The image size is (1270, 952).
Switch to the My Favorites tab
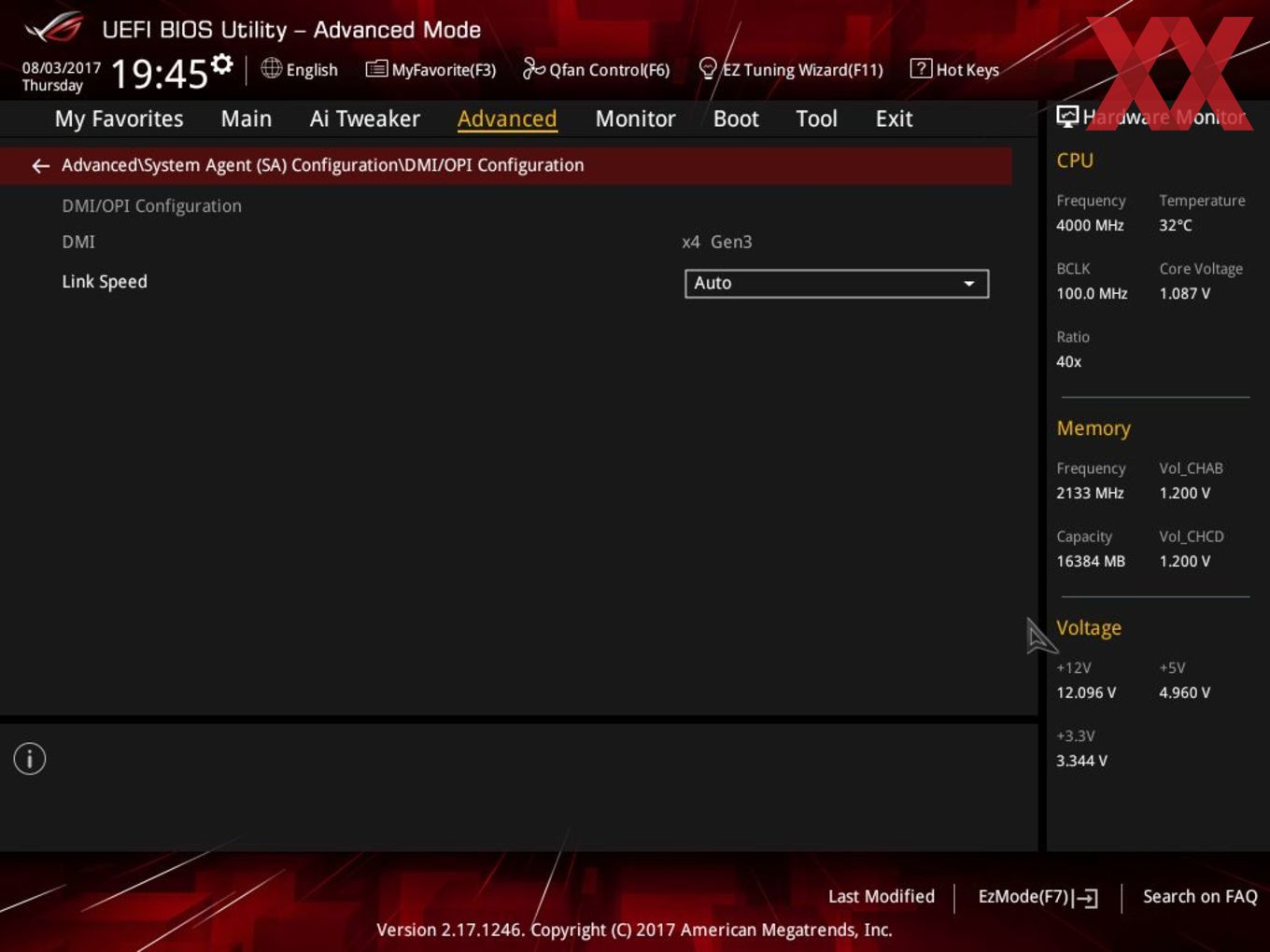click(119, 119)
